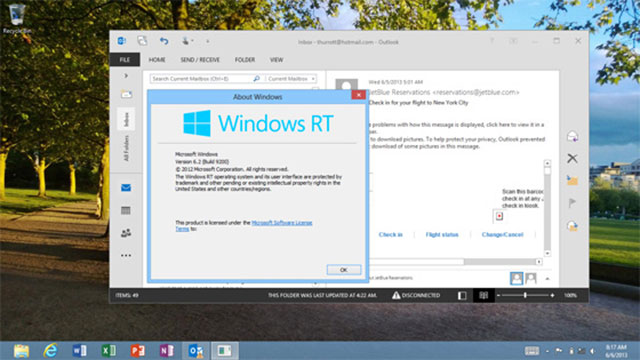Viewport: 640px width, 360px height.
Task: Select the Inbox vertical label
Action: (126, 119)
